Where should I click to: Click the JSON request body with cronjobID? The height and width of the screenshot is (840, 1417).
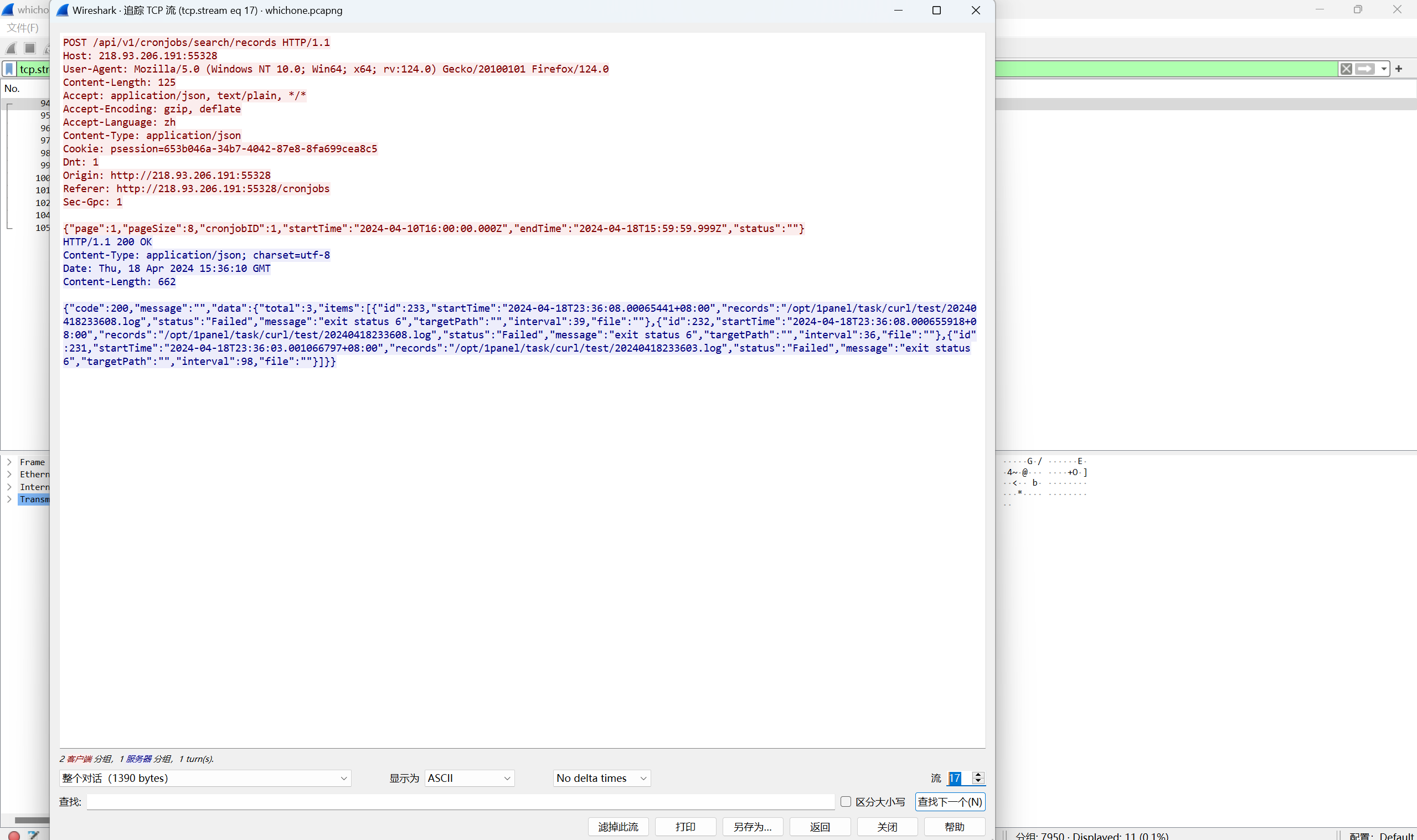[x=434, y=229]
